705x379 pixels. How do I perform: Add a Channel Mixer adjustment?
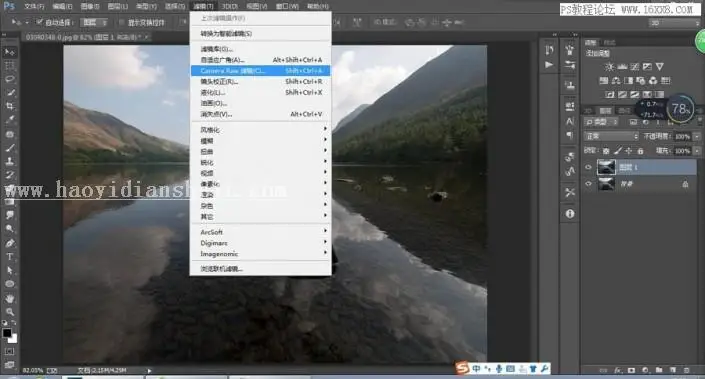click(x=653, y=80)
